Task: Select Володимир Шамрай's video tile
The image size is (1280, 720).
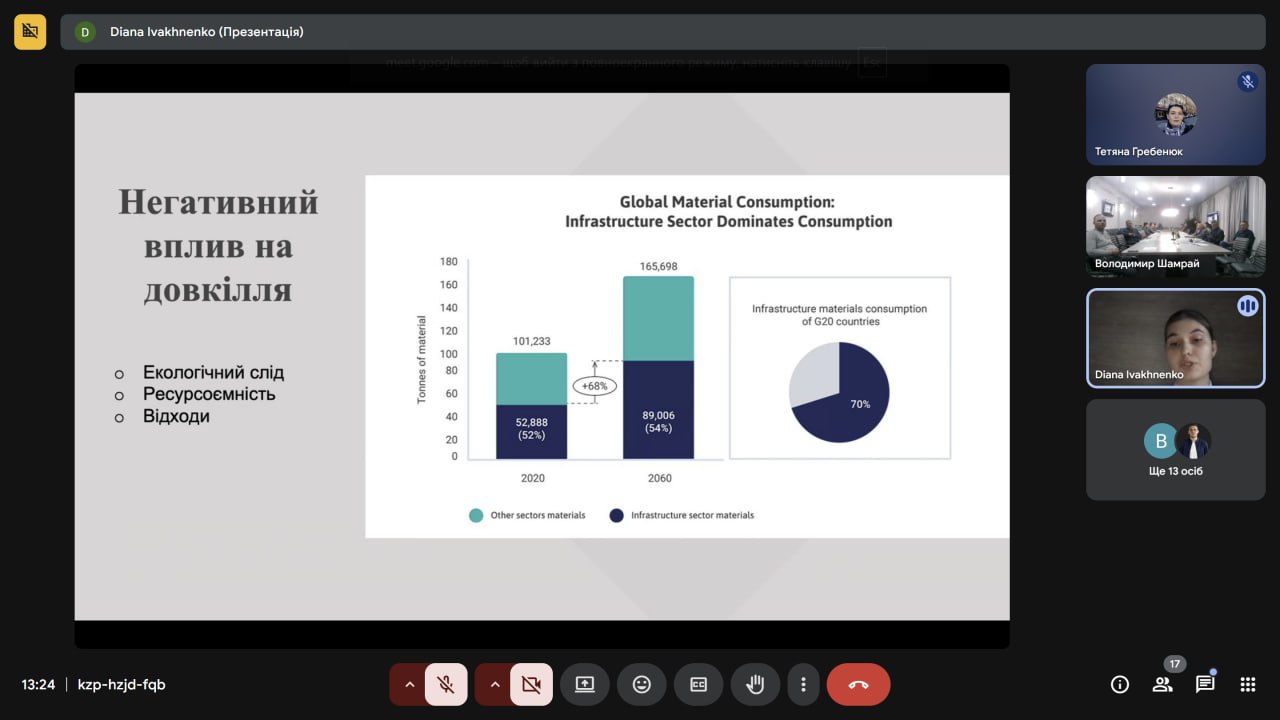Action: click(1175, 226)
